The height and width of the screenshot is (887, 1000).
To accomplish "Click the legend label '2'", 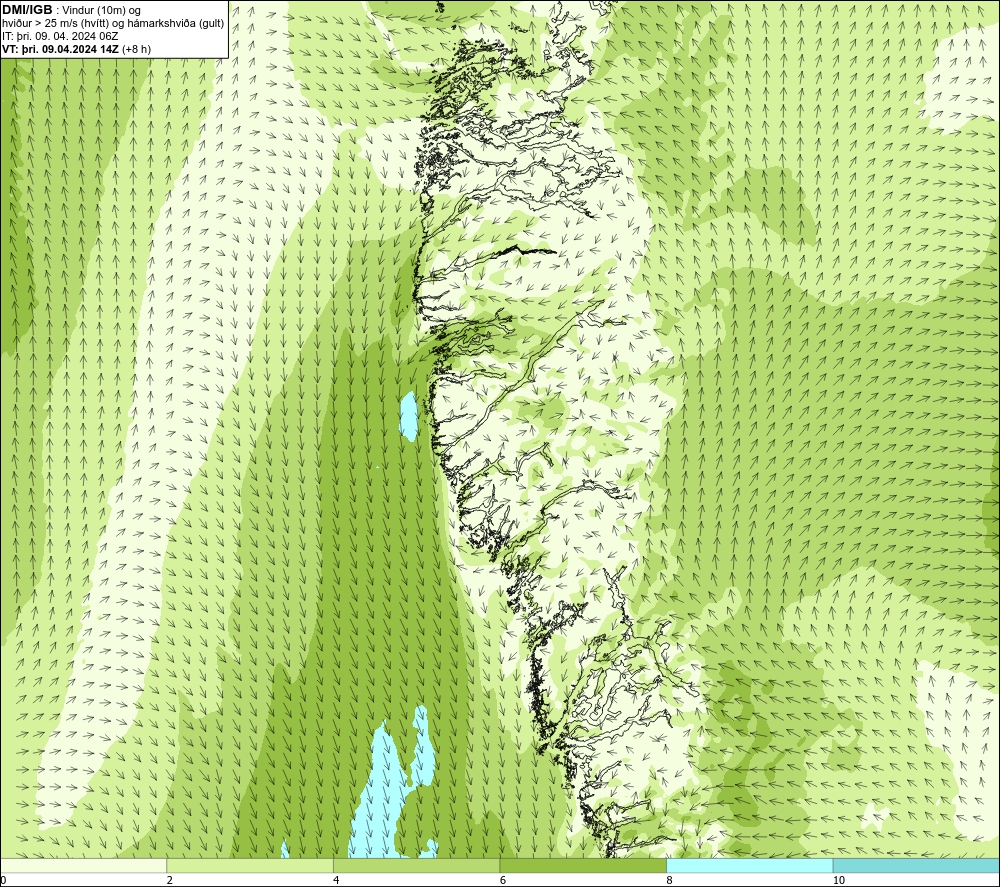I will pyautogui.click(x=170, y=880).
